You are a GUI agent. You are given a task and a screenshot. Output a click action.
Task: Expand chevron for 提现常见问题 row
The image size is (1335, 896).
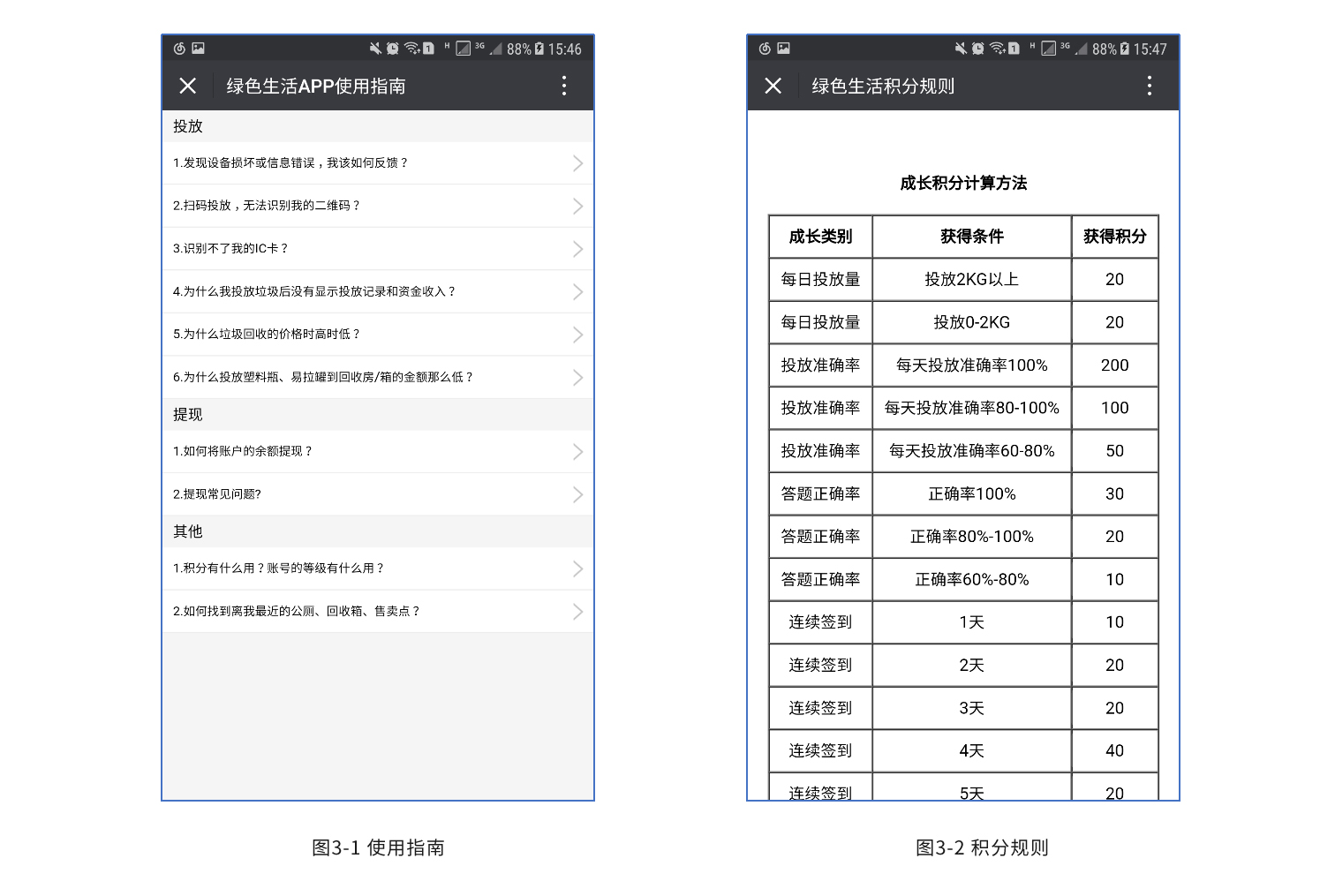click(577, 494)
